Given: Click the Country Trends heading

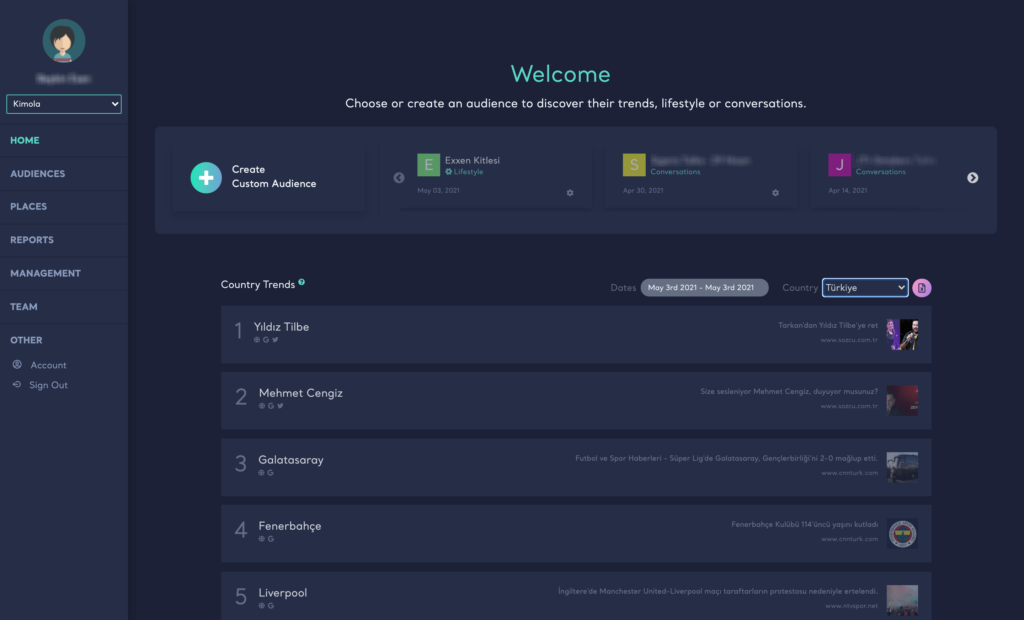Looking at the screenshot, I should [x=258, y=285].
